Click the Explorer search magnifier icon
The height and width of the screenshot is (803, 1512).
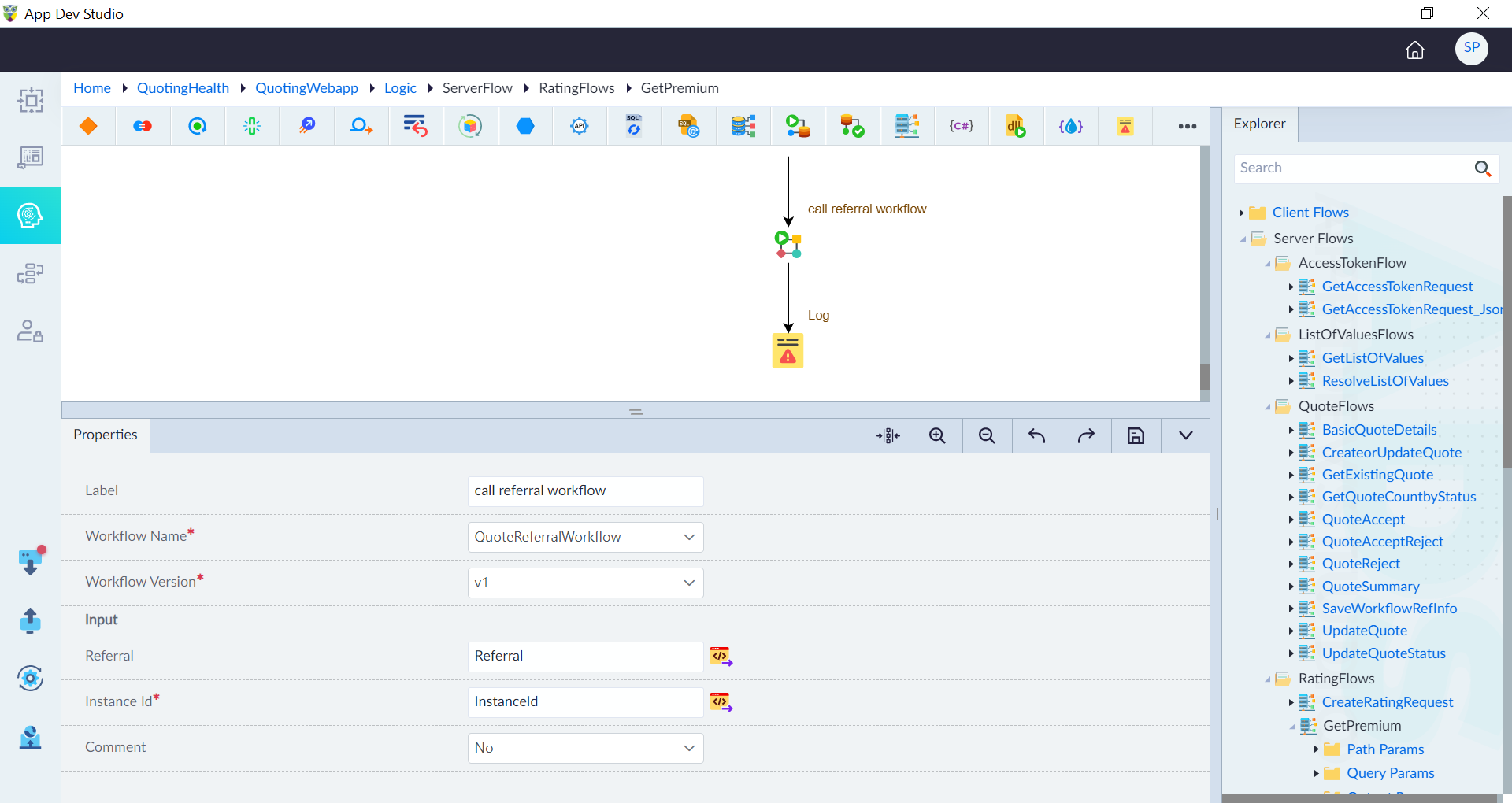point(1483,168)
